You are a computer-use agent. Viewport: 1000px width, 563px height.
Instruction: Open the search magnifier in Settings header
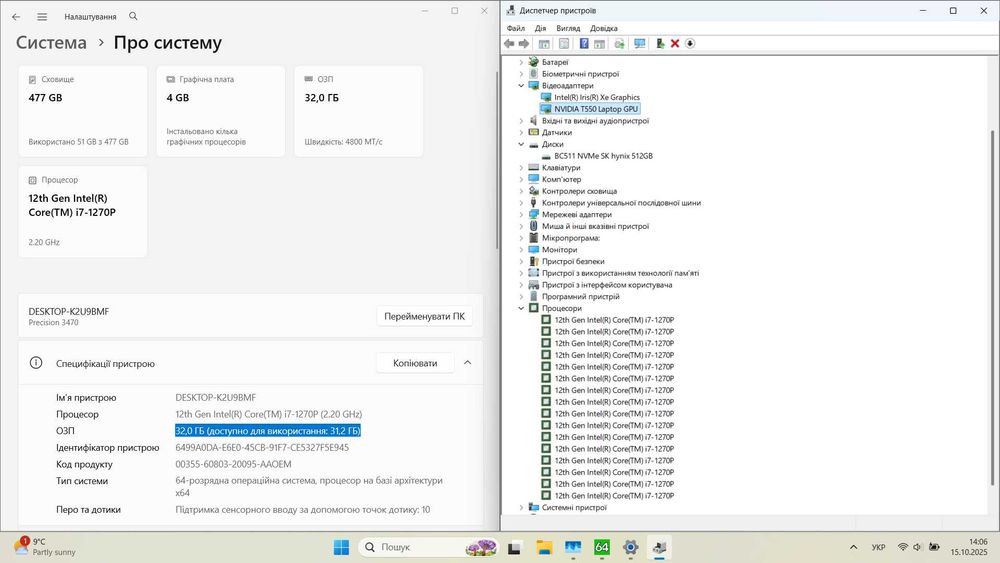coord(133,16)
